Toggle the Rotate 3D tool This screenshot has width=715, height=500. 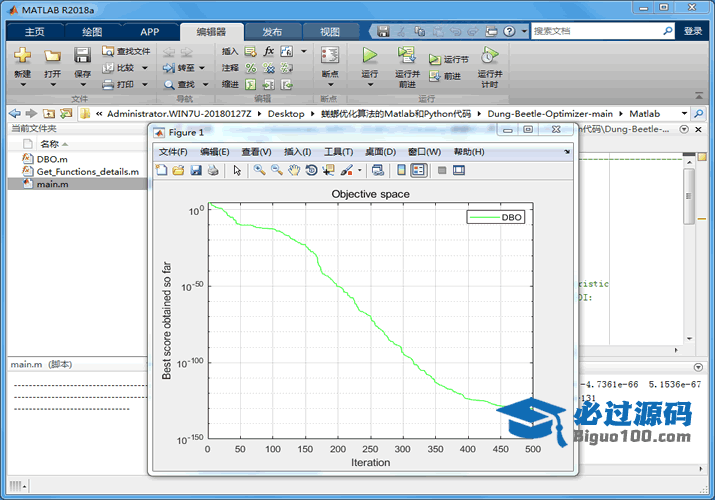click(311, 170)
